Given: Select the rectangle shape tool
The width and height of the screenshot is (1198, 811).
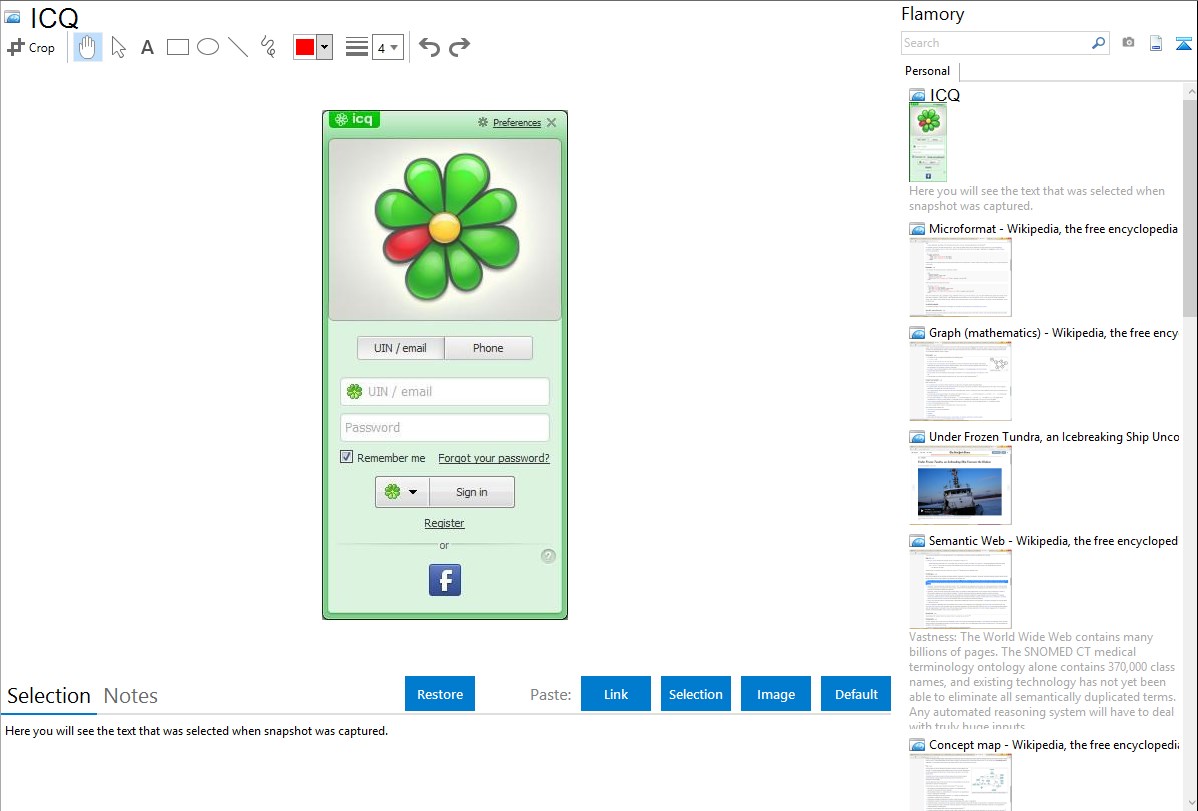Looking at the screenshot, I should [177, 47].
